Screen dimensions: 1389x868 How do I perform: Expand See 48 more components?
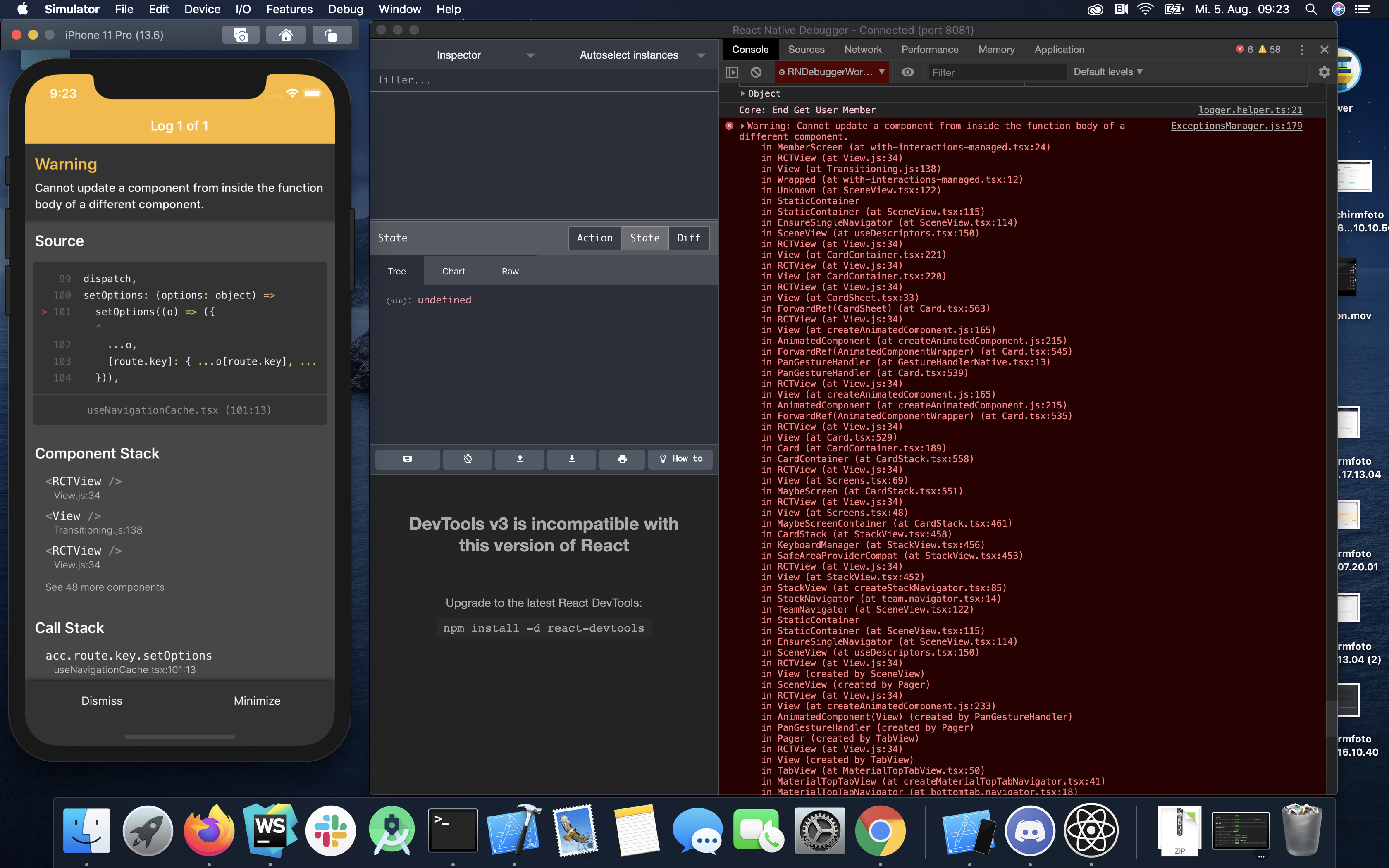(x=105, y=587)
